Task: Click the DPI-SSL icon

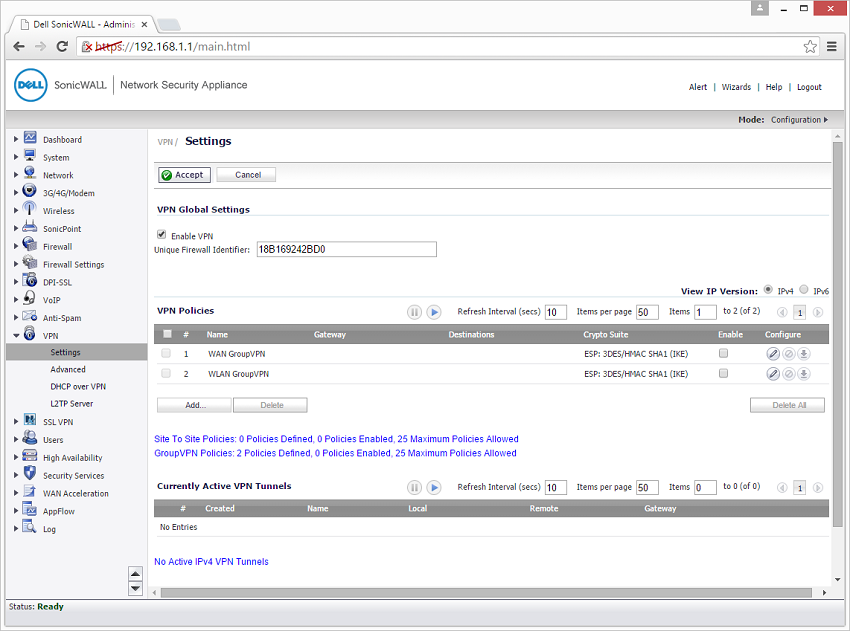Action: tap(30, 280)
